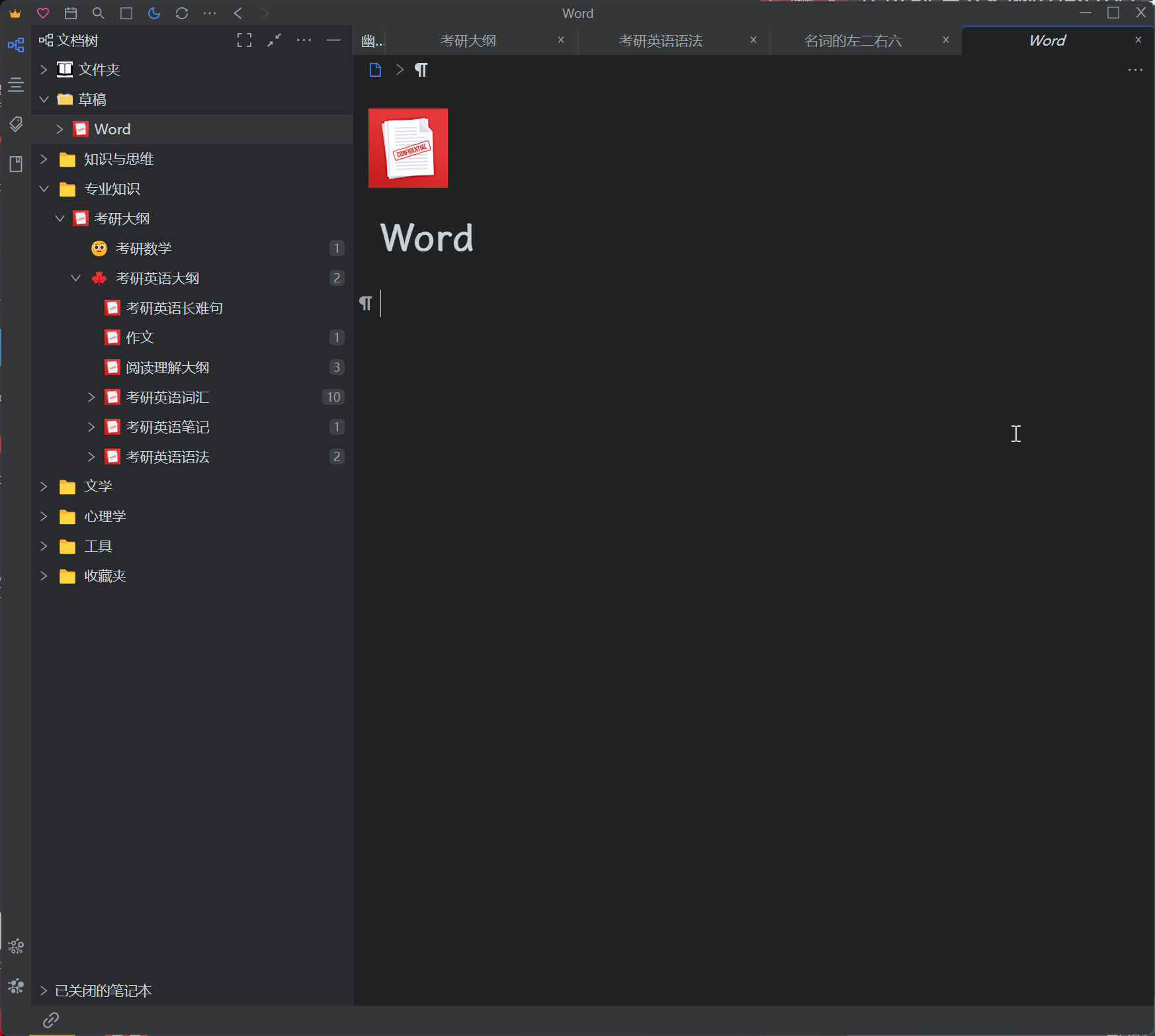
Task: Switch to the 名词的左二右六 tab
Action: [853, 41]
